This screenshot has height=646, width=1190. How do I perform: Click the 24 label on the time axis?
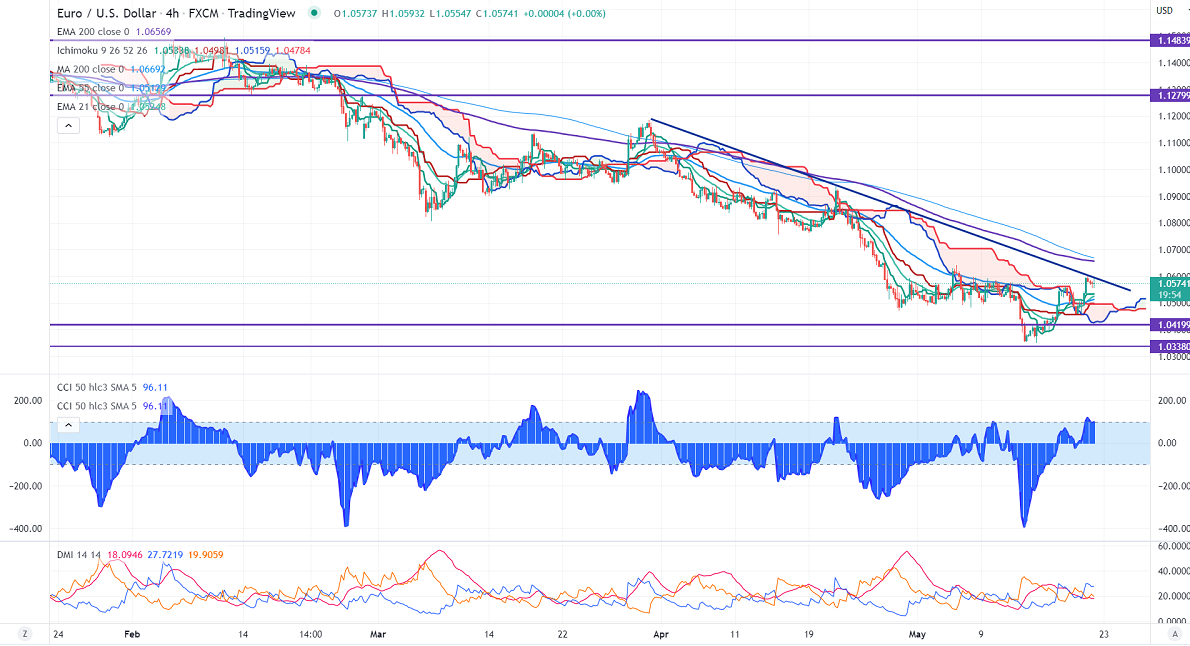click(x=58, y=634)
